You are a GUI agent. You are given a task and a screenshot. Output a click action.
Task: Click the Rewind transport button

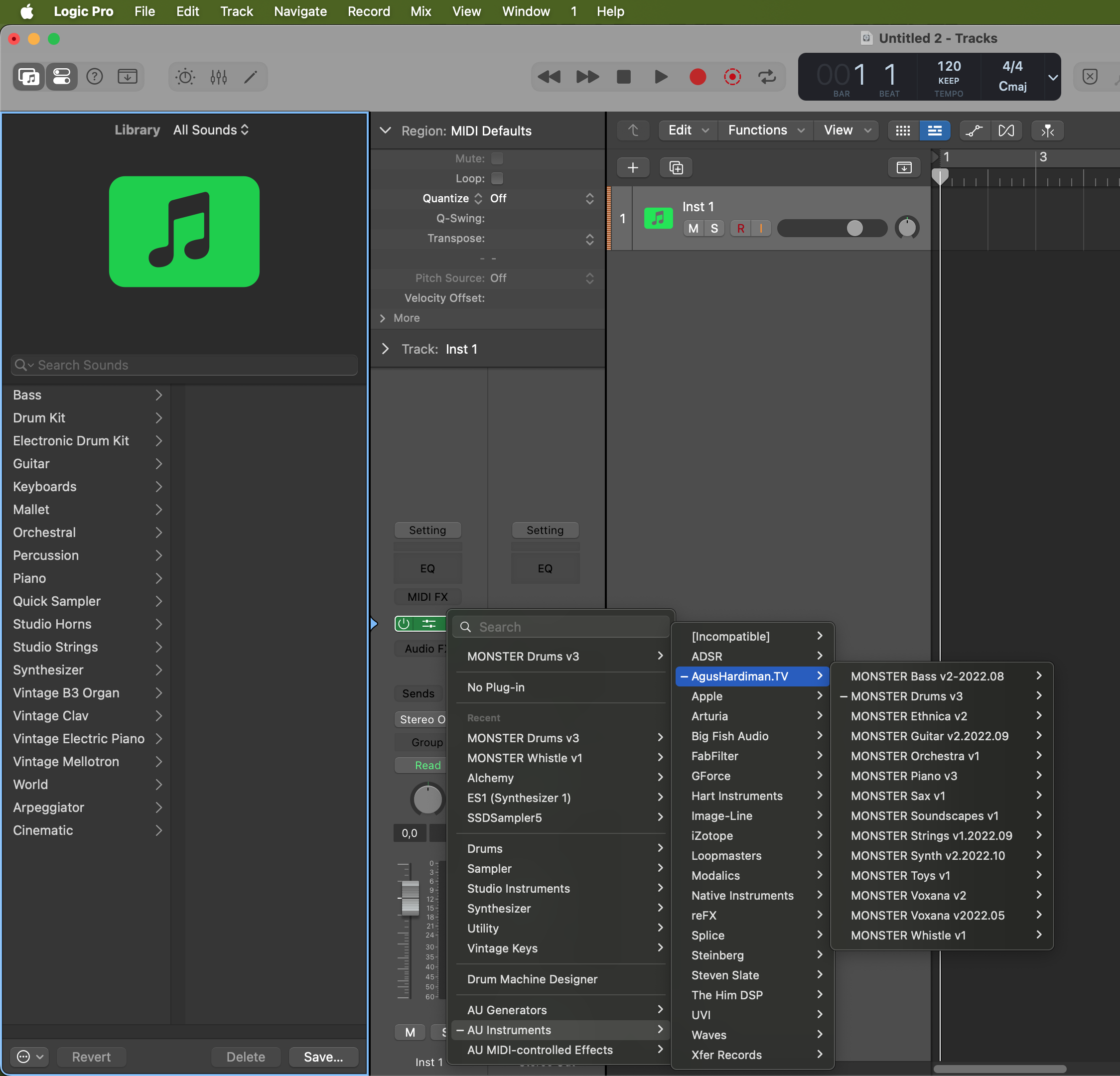pos(550,77)
